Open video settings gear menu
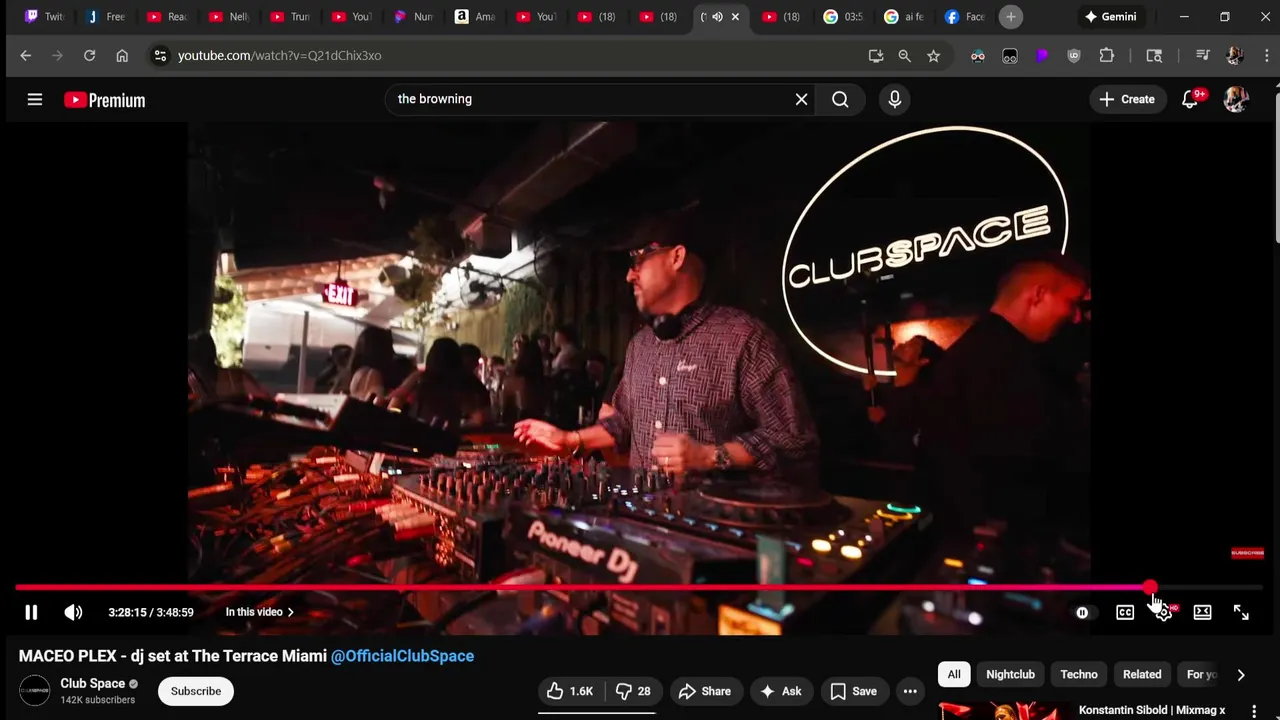This screenshot has height=720, width=1280. point(1163,612)
